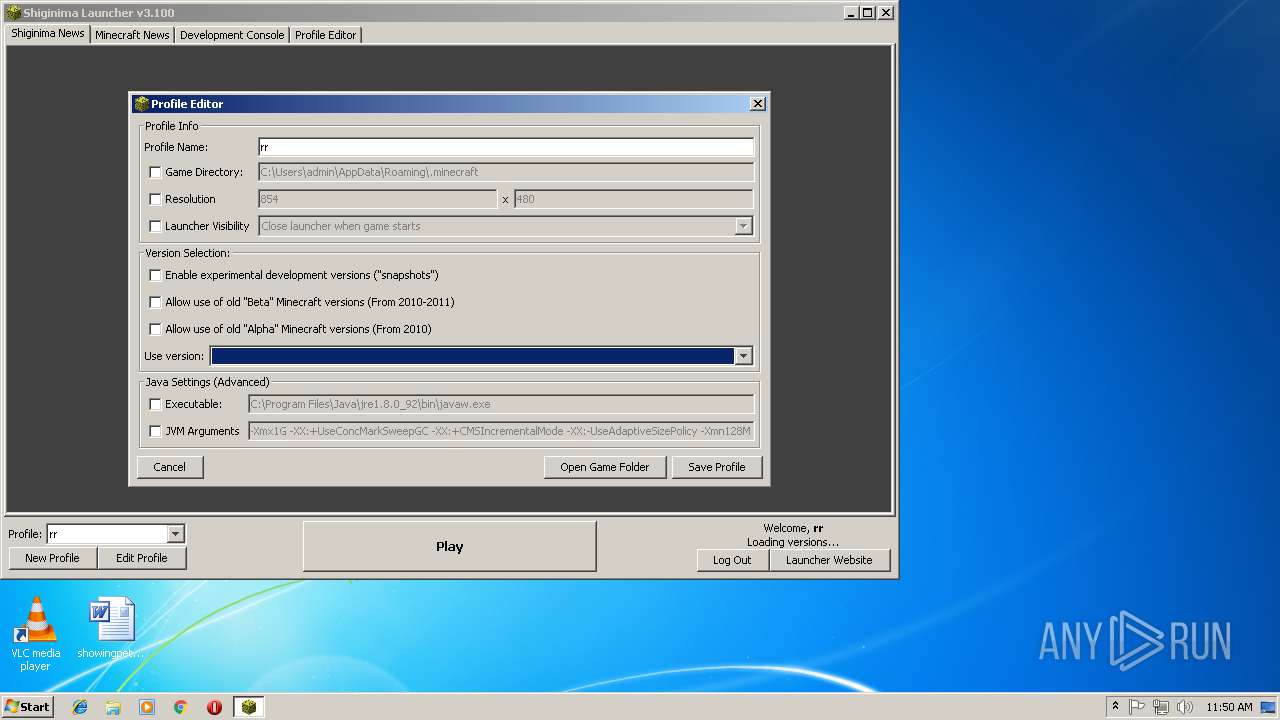1280x720 pixels.
Task: Enable experimental snapshots checkbox
Action: 155,275
